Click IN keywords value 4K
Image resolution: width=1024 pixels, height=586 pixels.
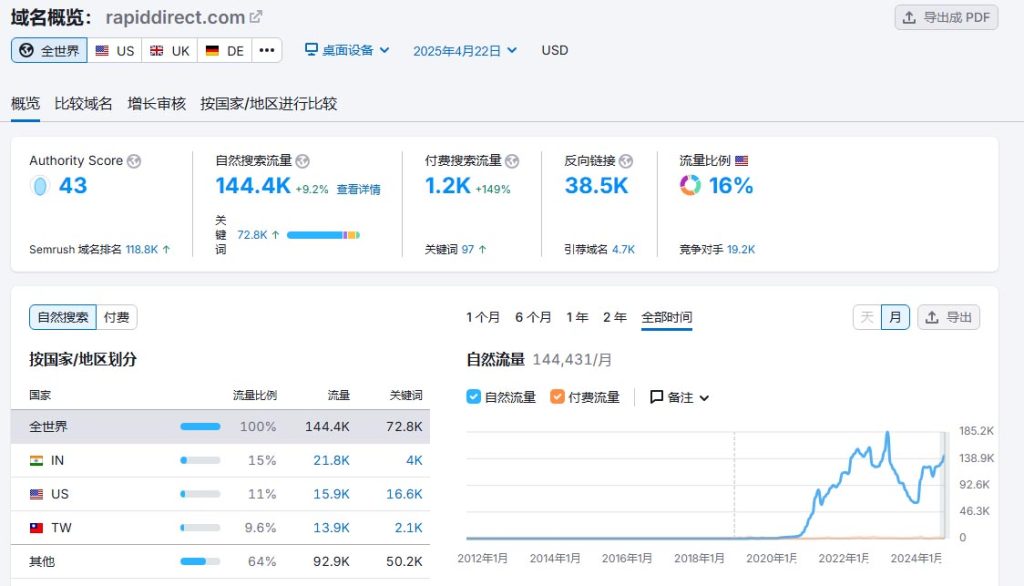414,461
